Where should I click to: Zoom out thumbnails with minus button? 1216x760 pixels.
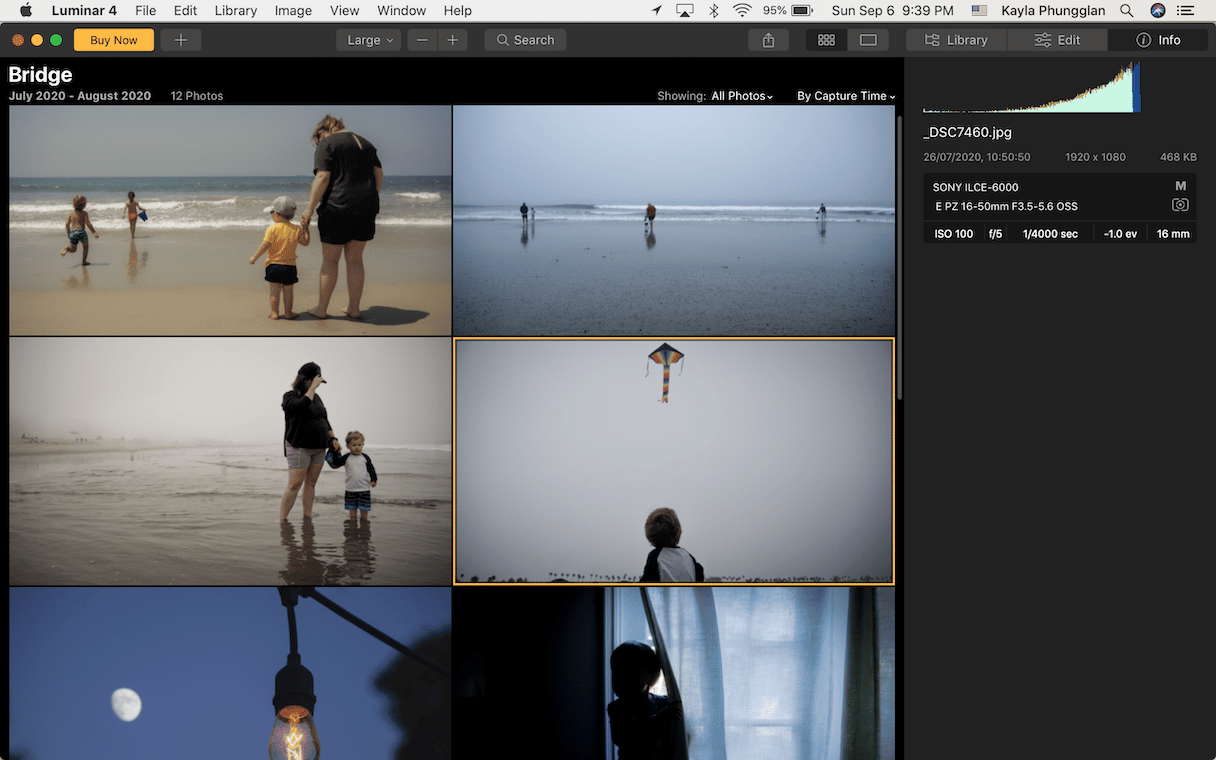(422, 40)
